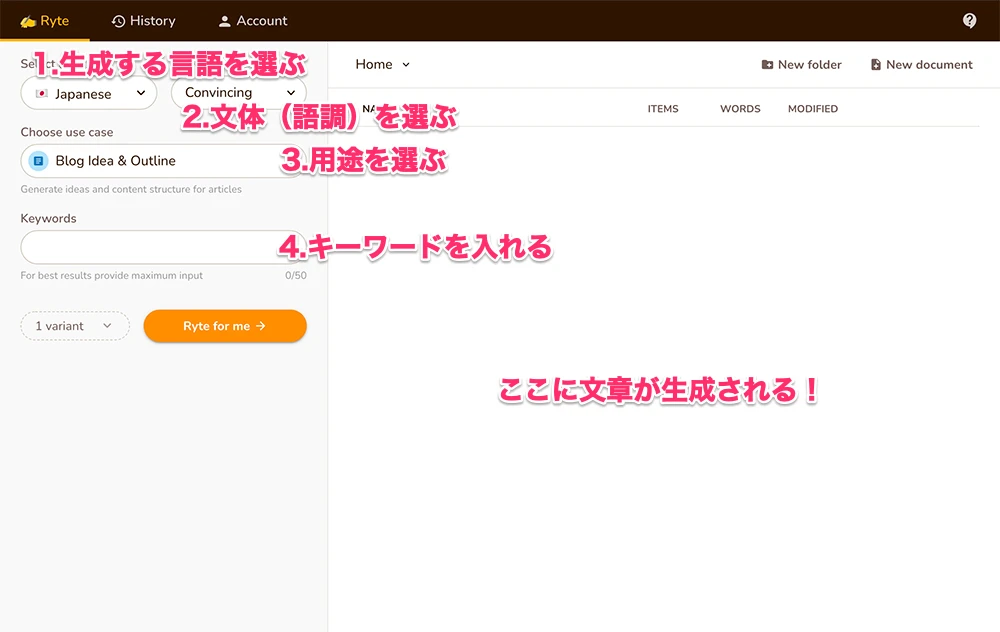Click the Ryte for me button
Image resolution: width=1000 pixels, height=632 pixels.
(x=225, y=326)
